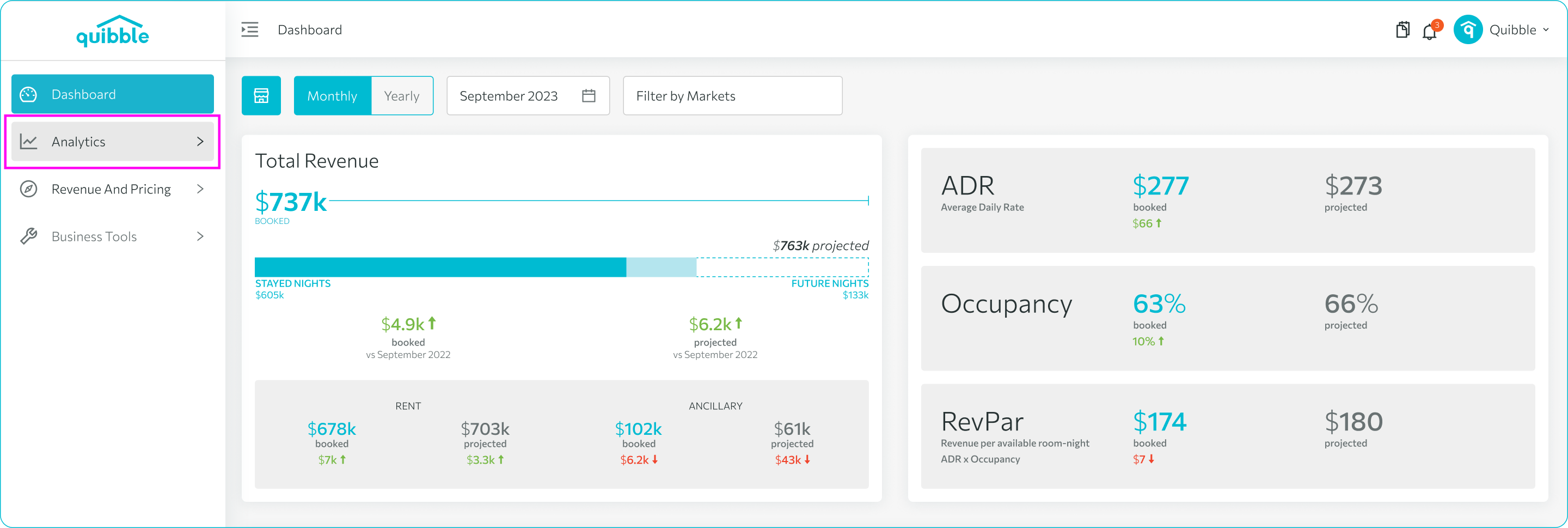
Task: Open the calendar icon in date field
Action: (589, 95)
